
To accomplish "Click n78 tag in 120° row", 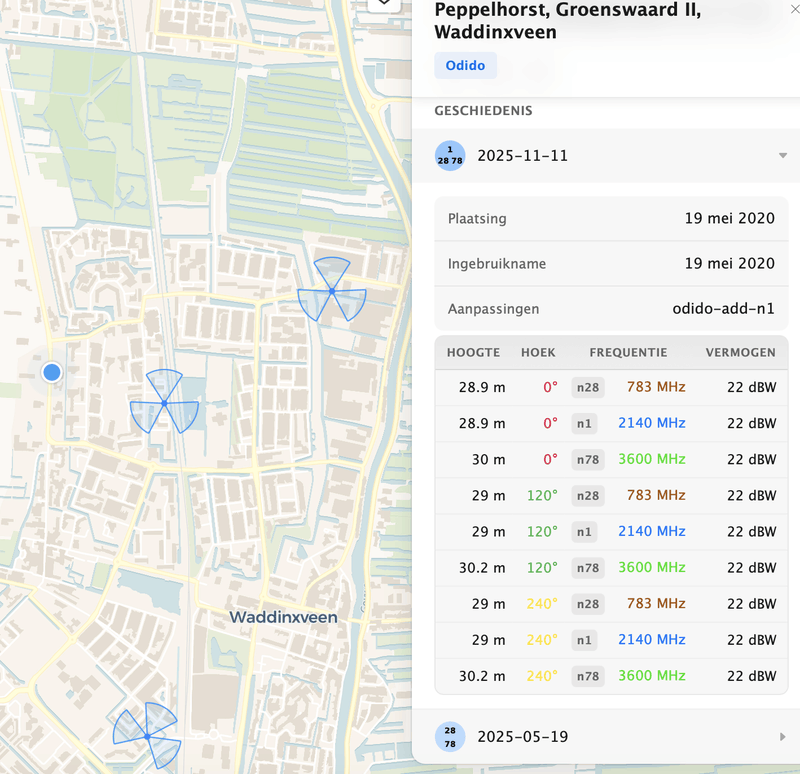I will (x=588, y=568).
